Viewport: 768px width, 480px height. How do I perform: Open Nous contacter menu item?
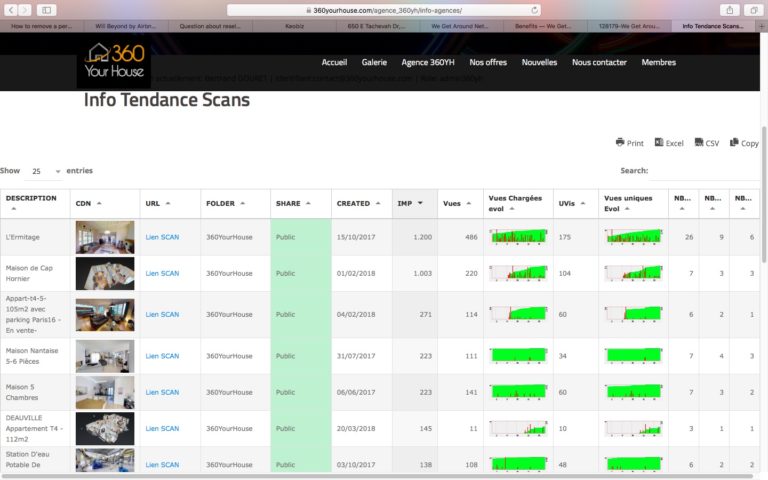click(x=599, y=62)
